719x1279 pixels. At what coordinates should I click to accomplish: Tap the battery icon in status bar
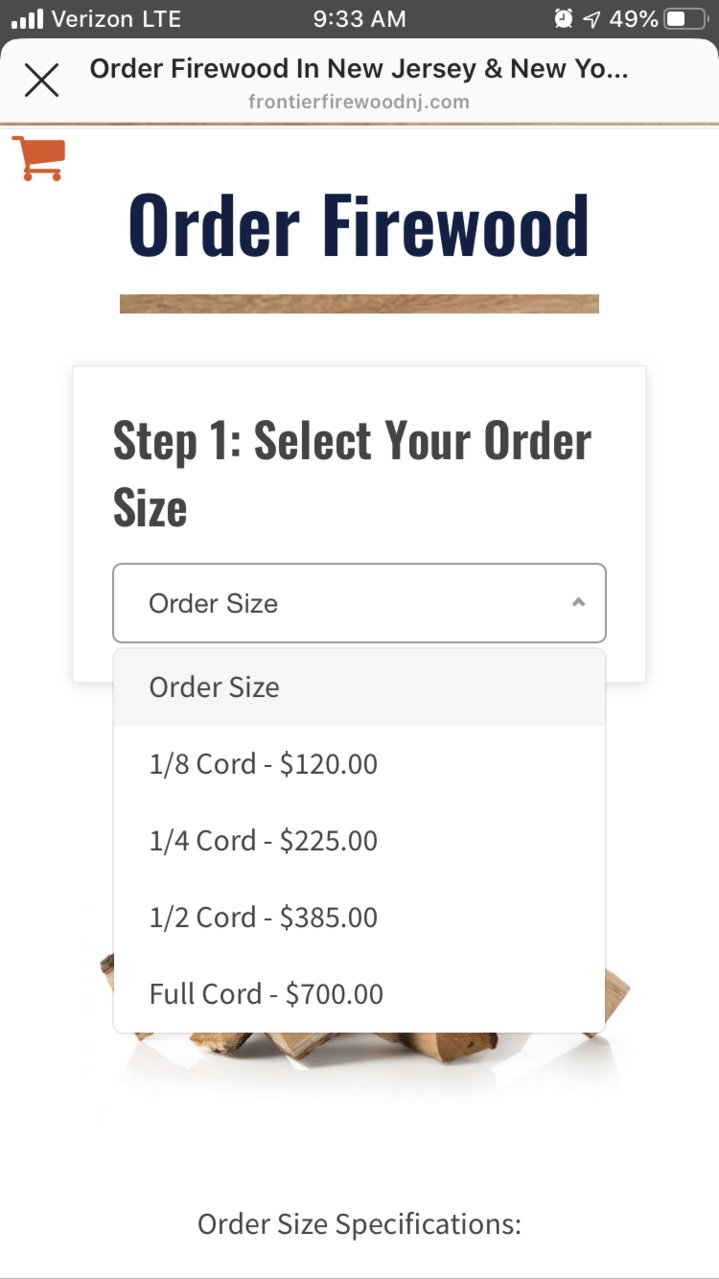[x=686, y=19]
